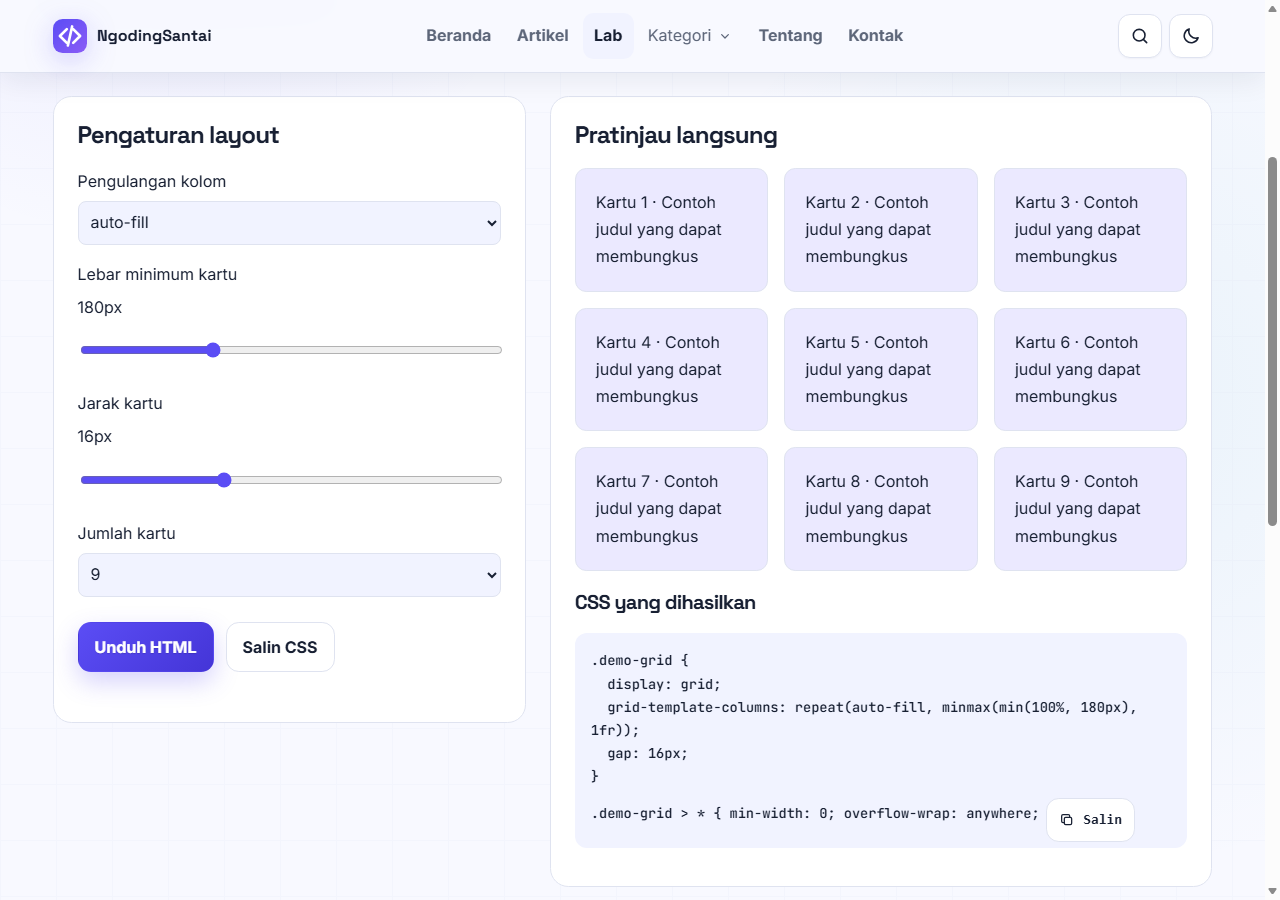Select the Kartu 8 preview card

(881, 509)
